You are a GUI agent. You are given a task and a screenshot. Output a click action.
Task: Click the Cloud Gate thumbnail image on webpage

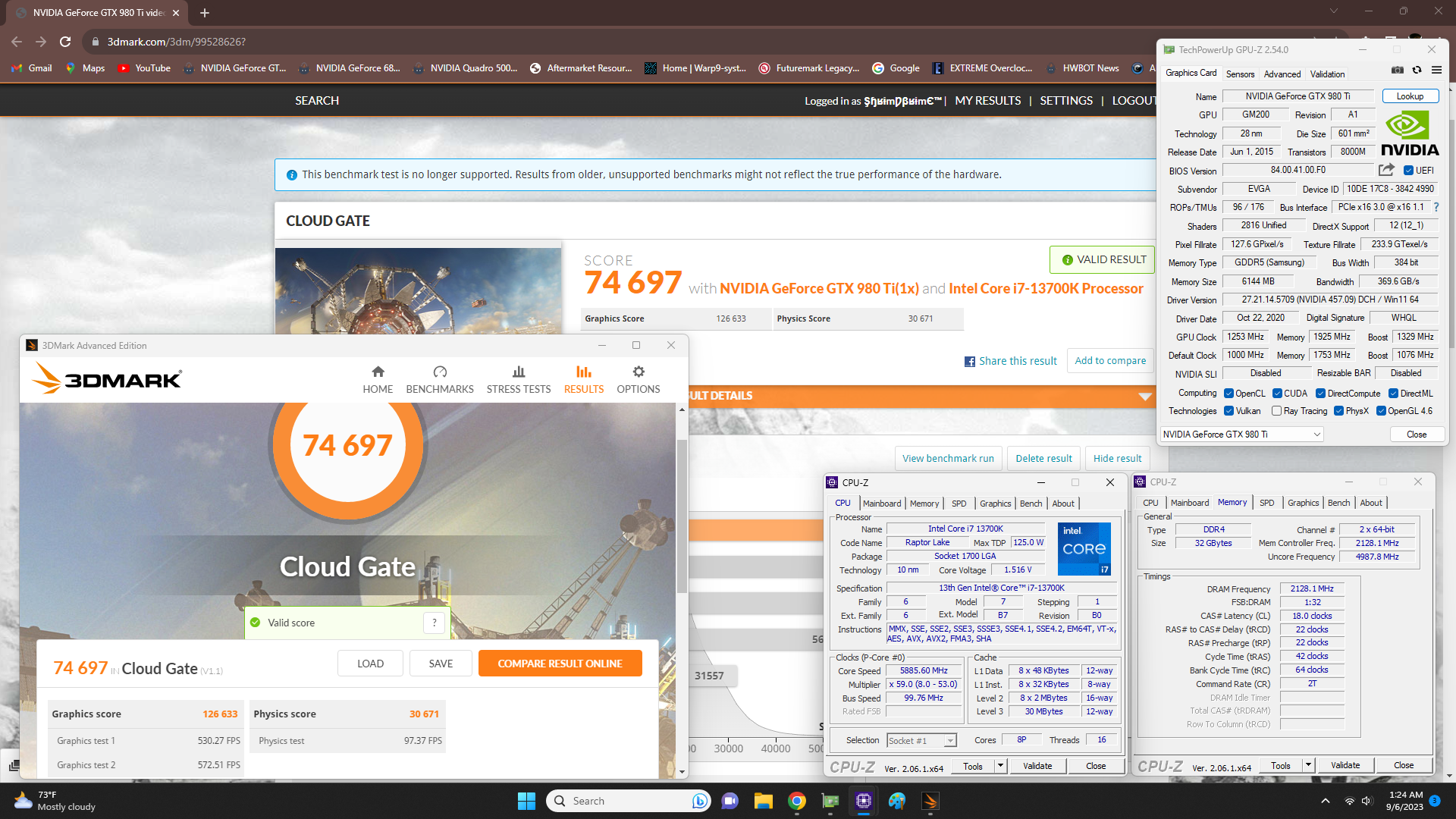(418, 290)
